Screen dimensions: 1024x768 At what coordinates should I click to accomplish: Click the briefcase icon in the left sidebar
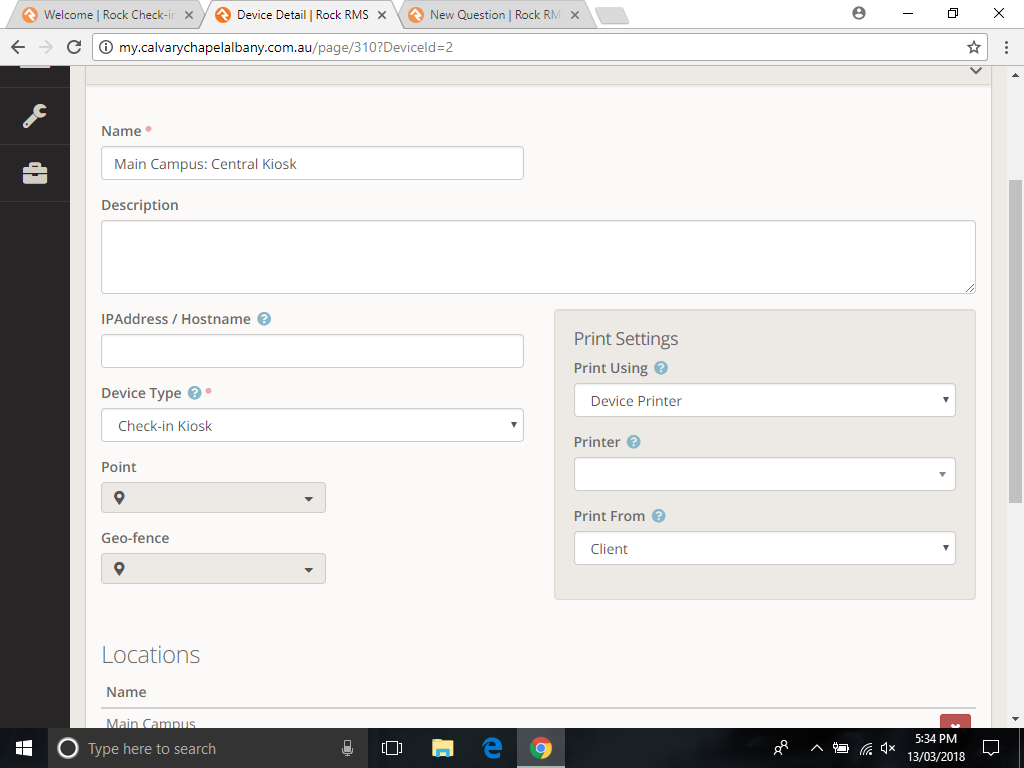point(34,173)
